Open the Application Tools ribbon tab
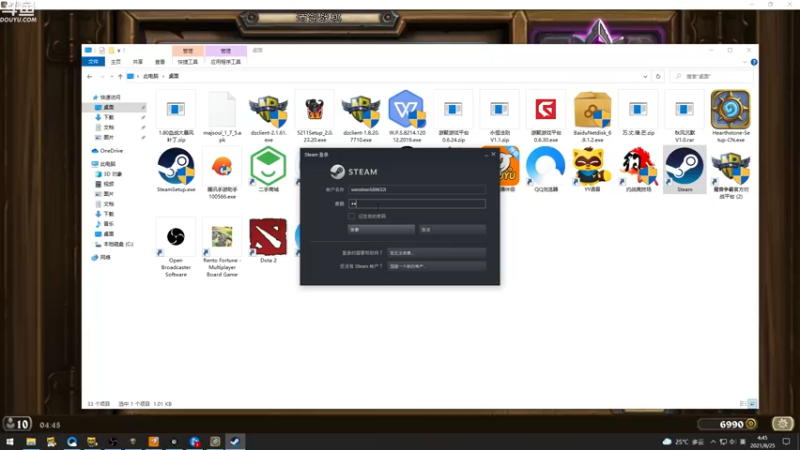This screenshot has width=800, height=450. coord(226,62)
